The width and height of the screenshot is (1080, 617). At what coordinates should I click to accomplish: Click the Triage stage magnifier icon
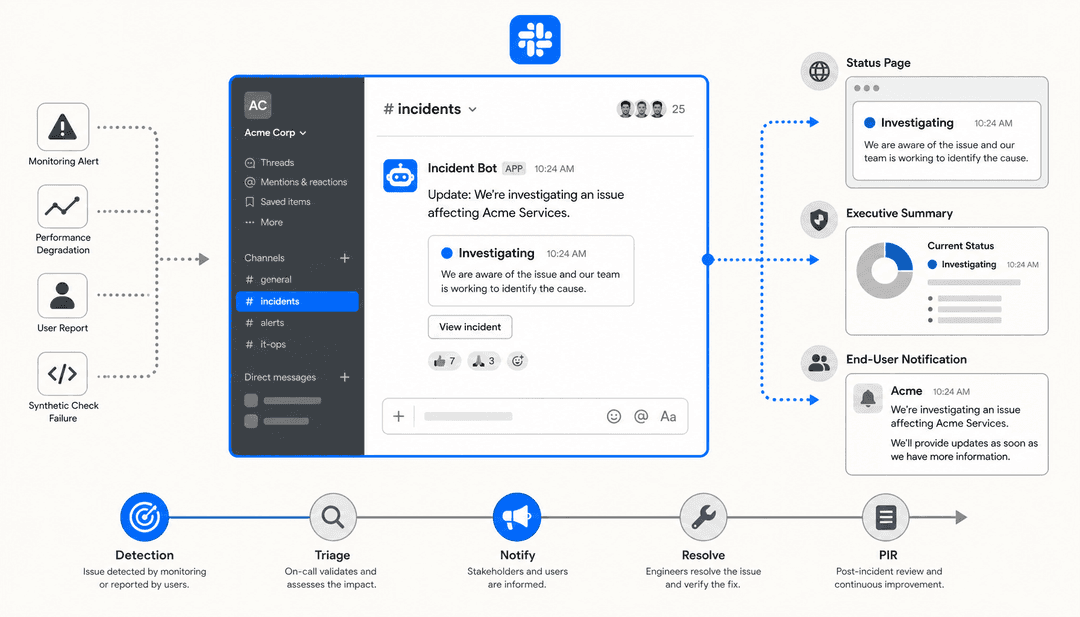point(333,517)
